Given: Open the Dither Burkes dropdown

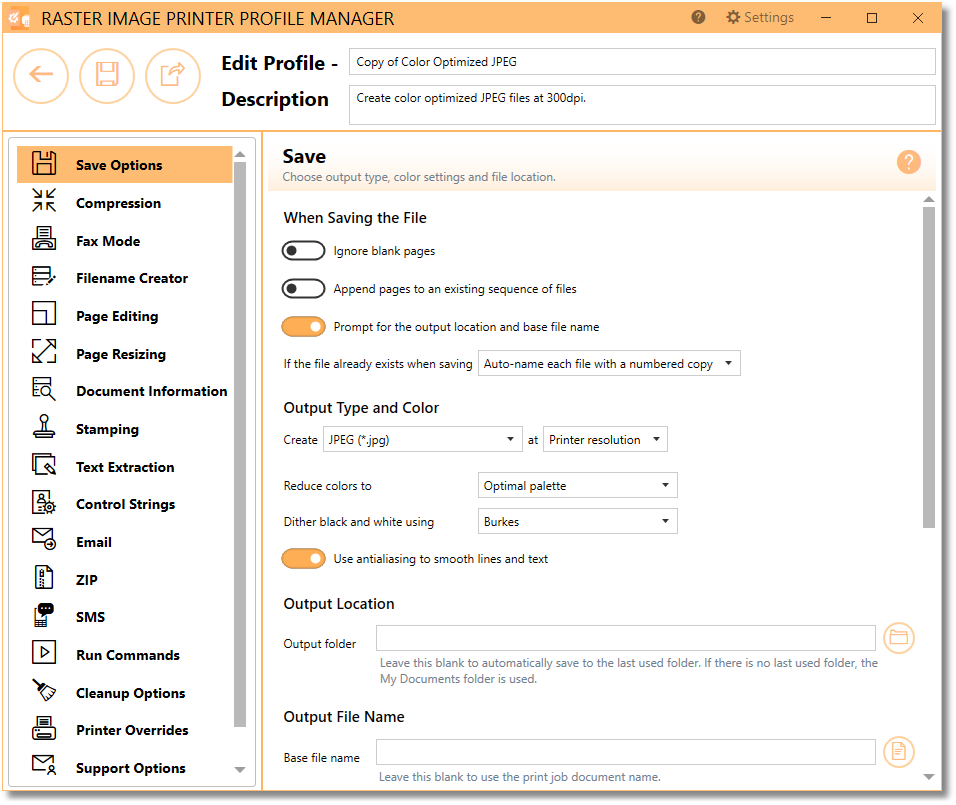Looking at the screenshot, I should tap(577, 521).
